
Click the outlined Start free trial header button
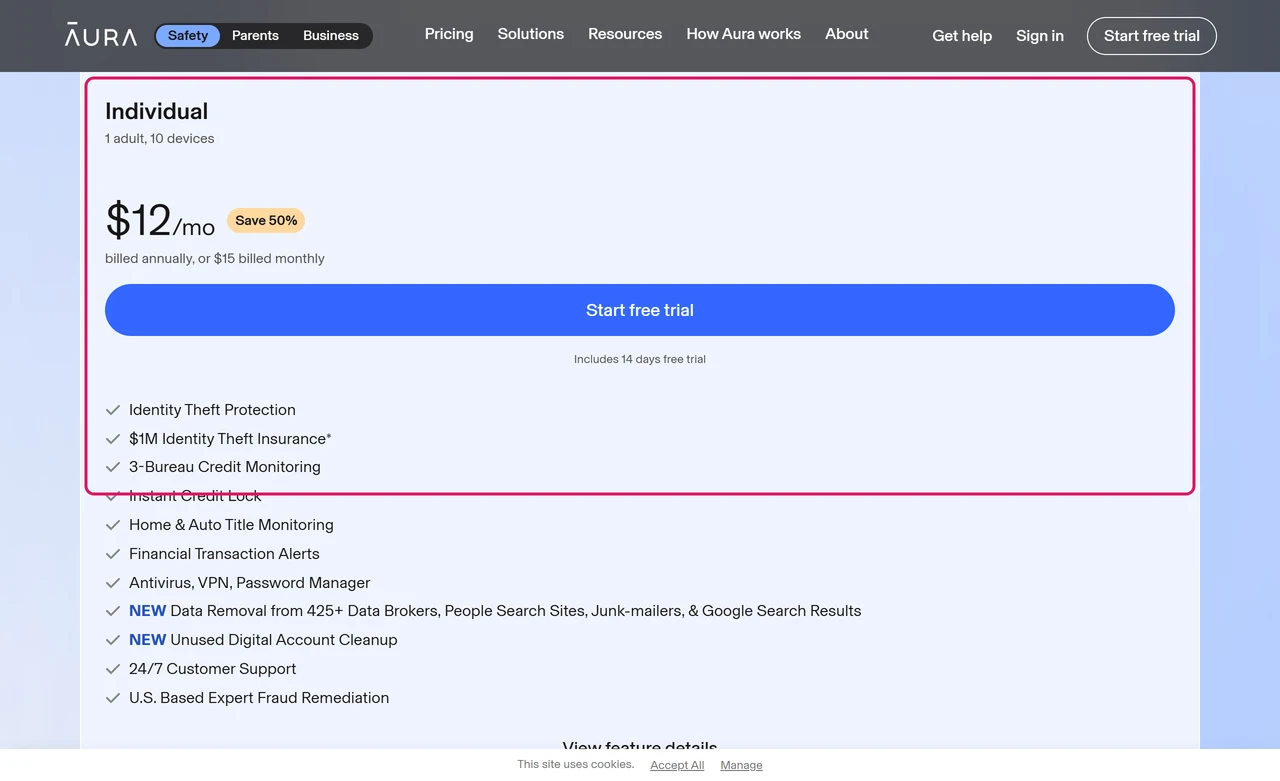(1152, 36)
